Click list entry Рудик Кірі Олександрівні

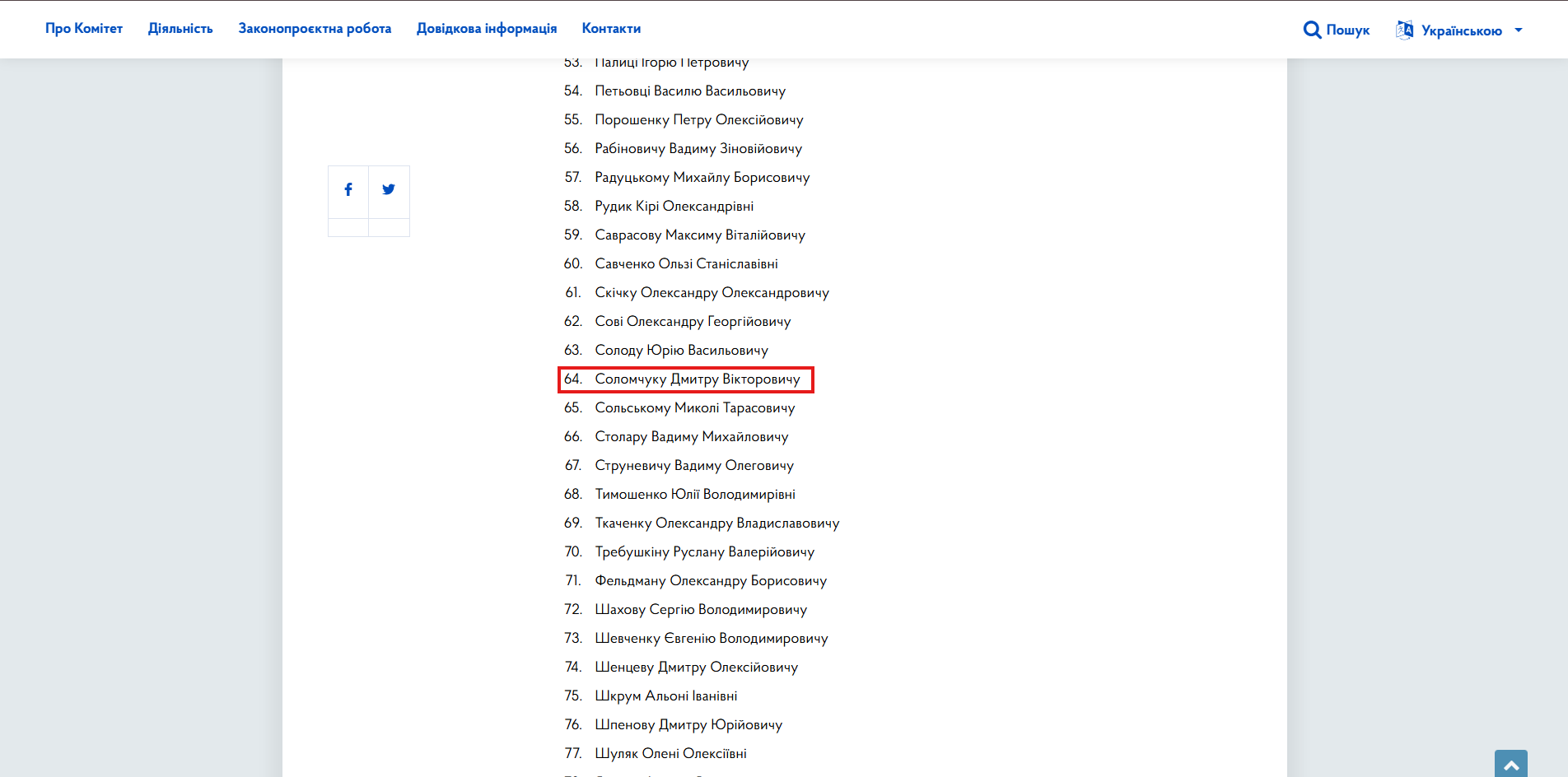point(674,207)
